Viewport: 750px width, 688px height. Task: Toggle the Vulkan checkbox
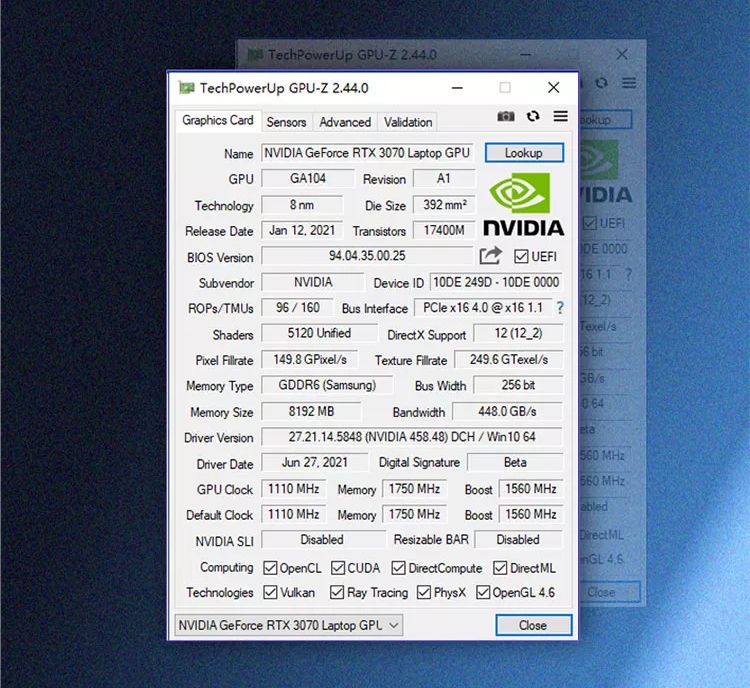click(270, 592)
